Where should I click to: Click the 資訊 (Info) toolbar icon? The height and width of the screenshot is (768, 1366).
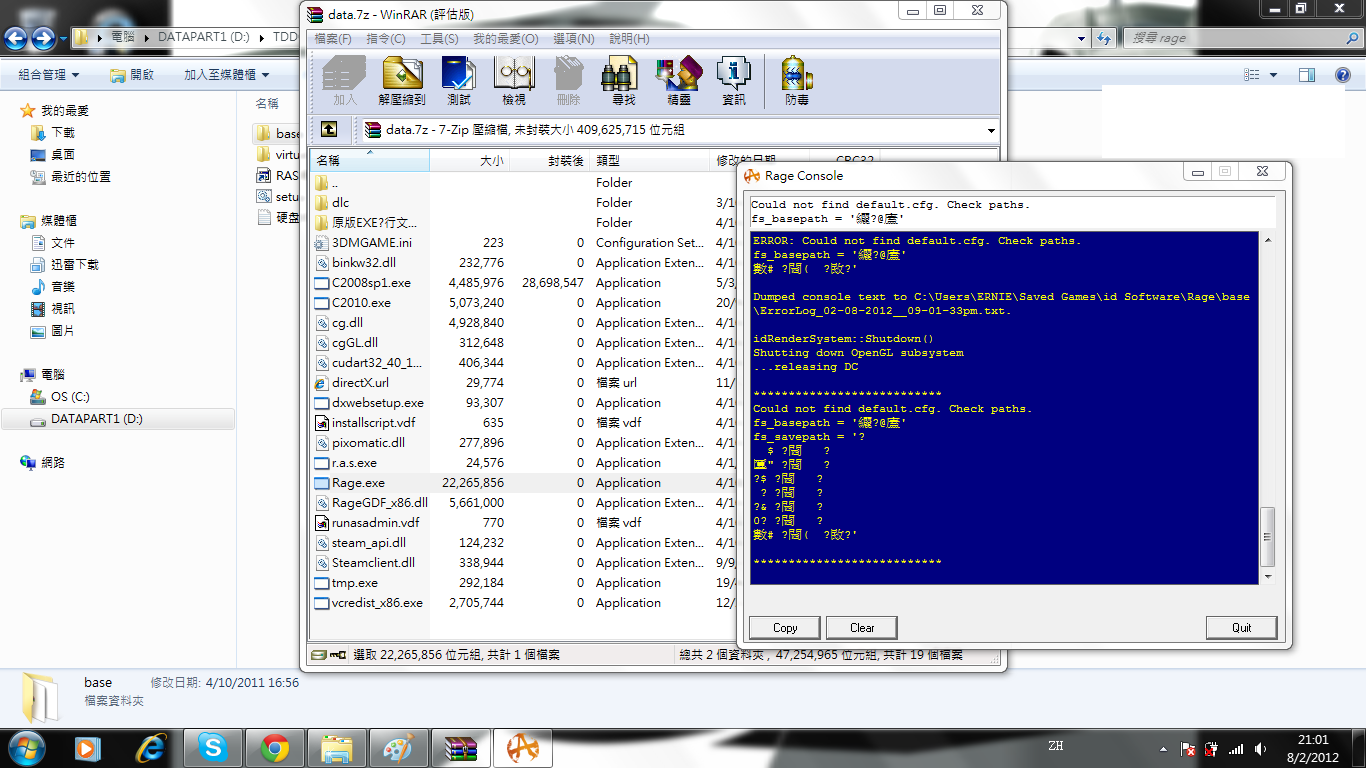coord(733,81)
